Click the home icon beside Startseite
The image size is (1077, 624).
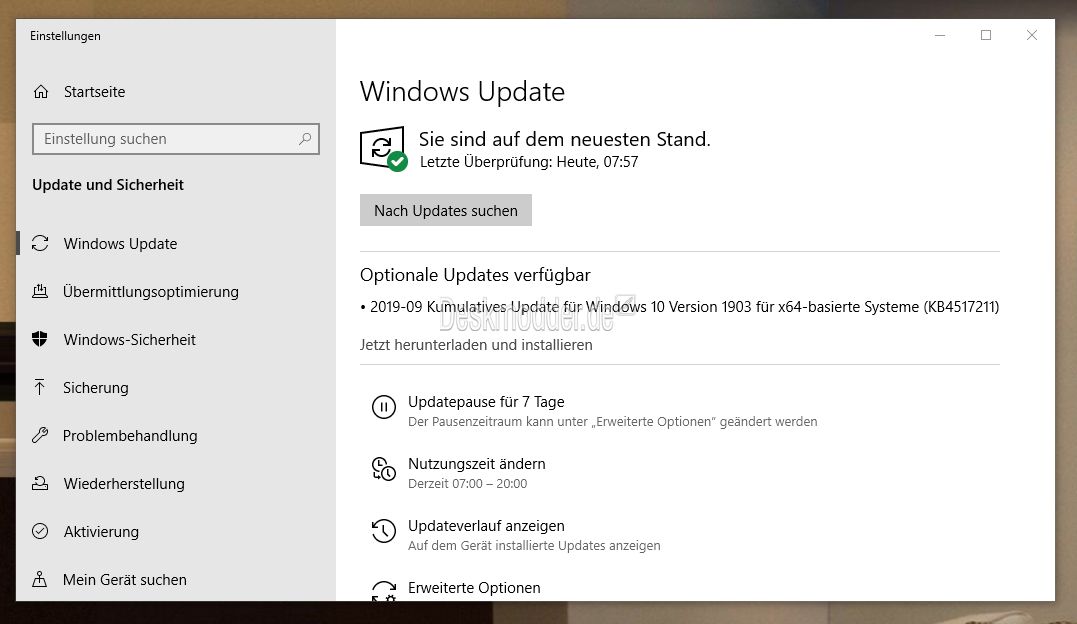(x=41, y=91)
